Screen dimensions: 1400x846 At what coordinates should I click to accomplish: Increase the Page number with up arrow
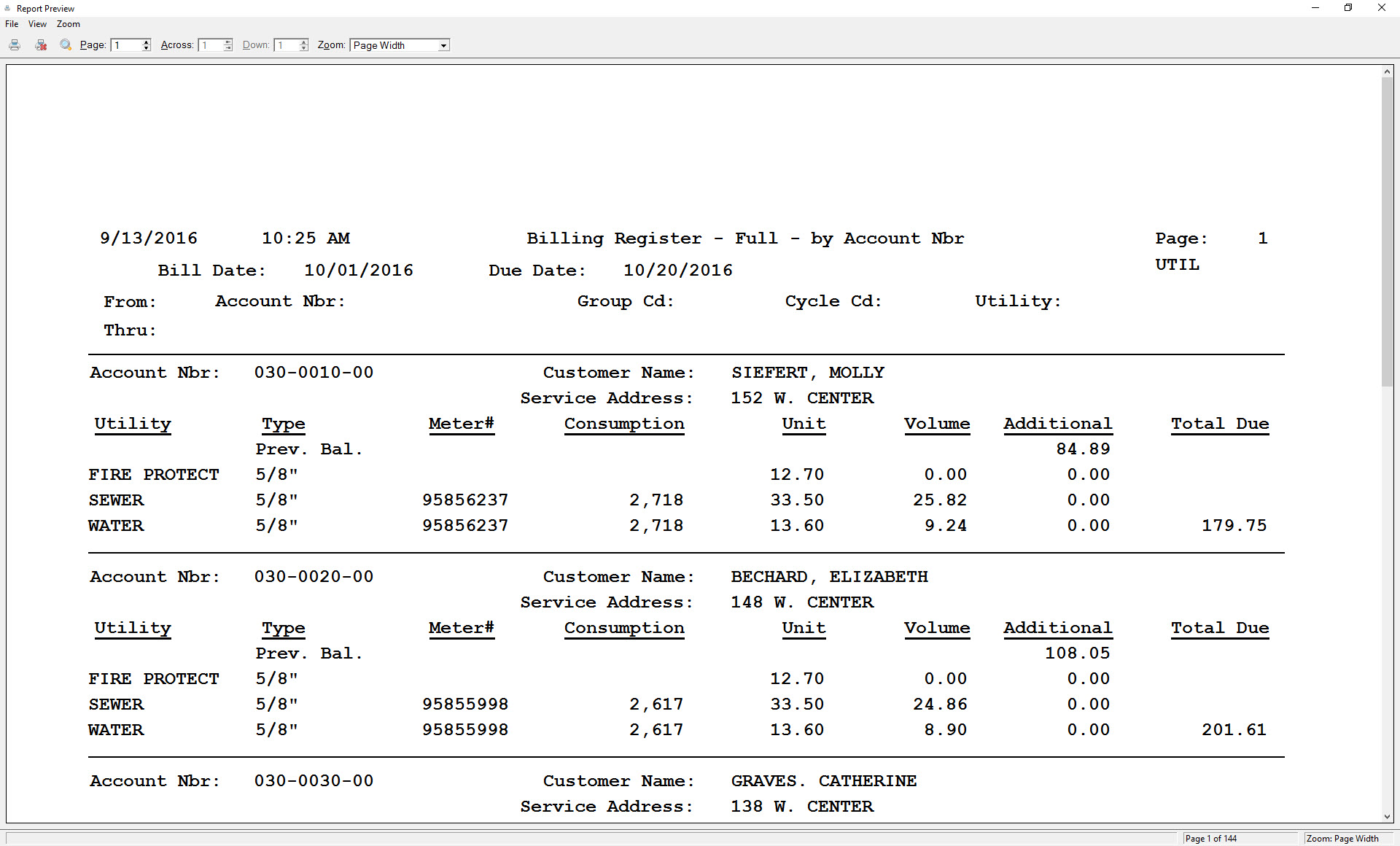(x=147, y=42)
